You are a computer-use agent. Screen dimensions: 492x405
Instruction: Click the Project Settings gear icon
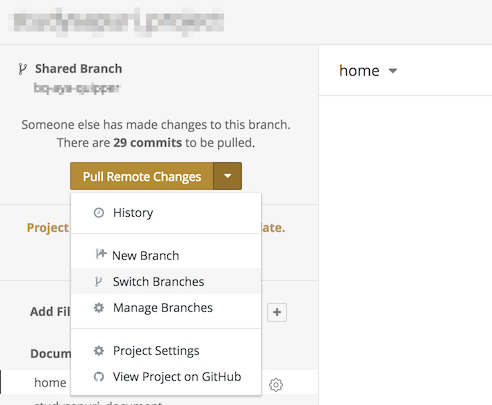click(99, 351)
